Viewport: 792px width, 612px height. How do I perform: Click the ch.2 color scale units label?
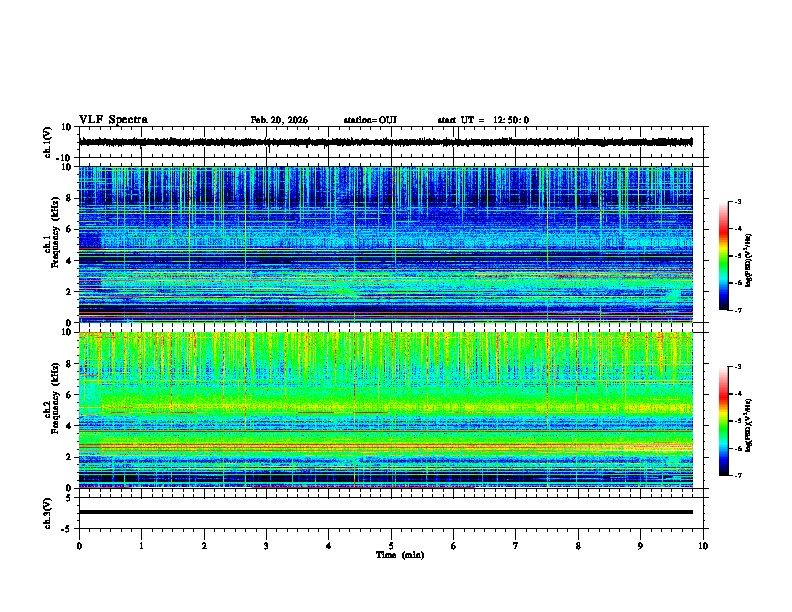pyautogui.click(x=749, y=426)
